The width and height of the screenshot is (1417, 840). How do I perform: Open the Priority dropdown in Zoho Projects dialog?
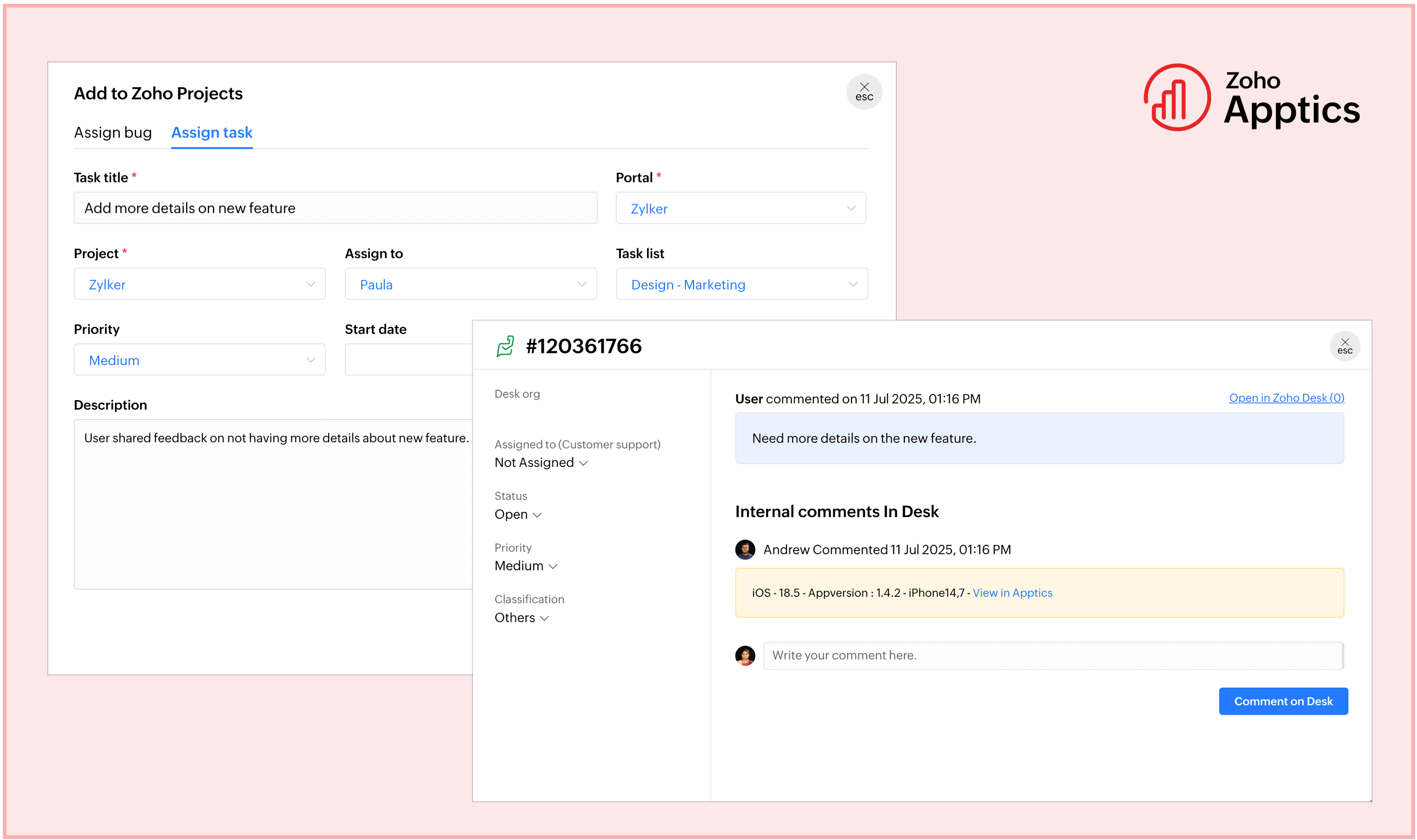[x=199, y=359]
